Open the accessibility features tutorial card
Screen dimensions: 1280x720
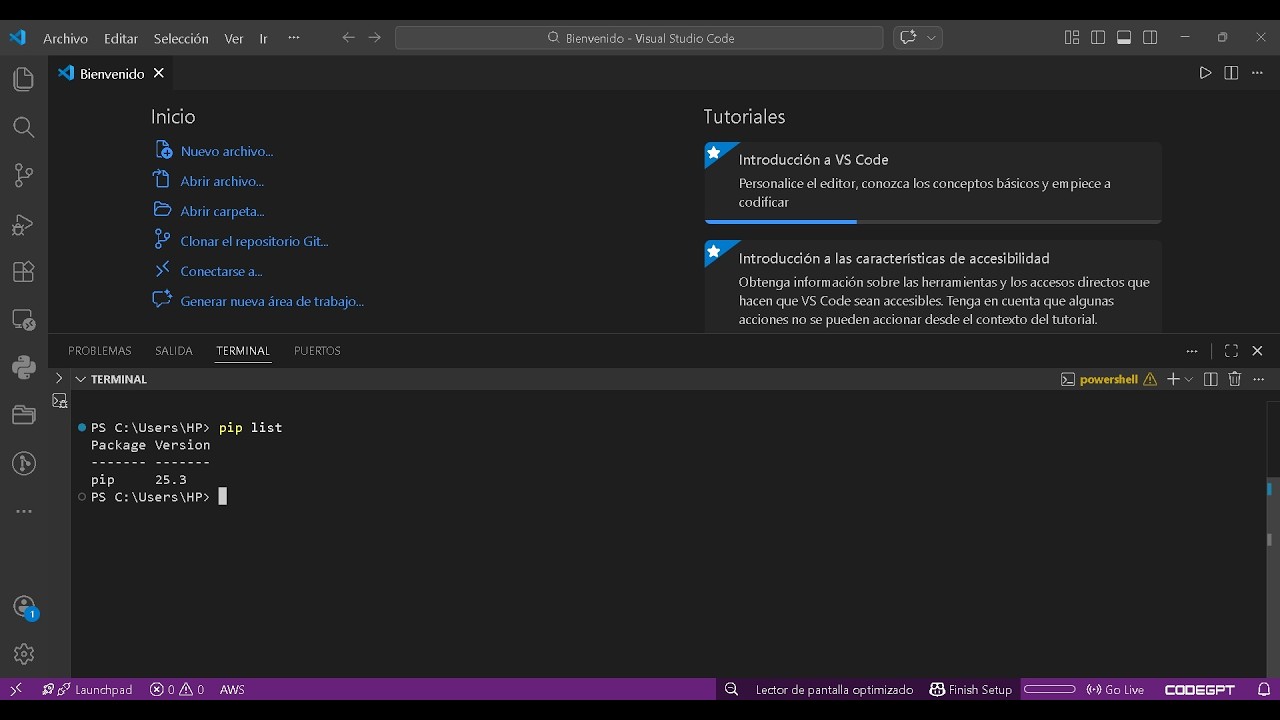click(x=933, y=287)
